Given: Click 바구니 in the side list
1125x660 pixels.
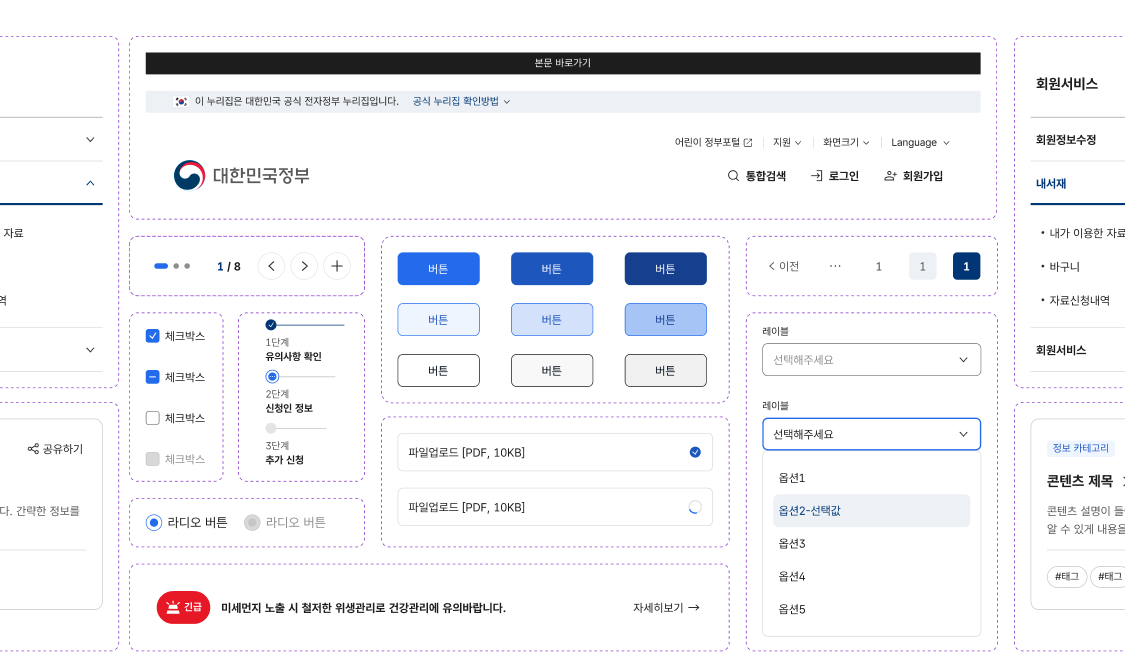Looking at the screenshot, I should [x=1064, y=267].
